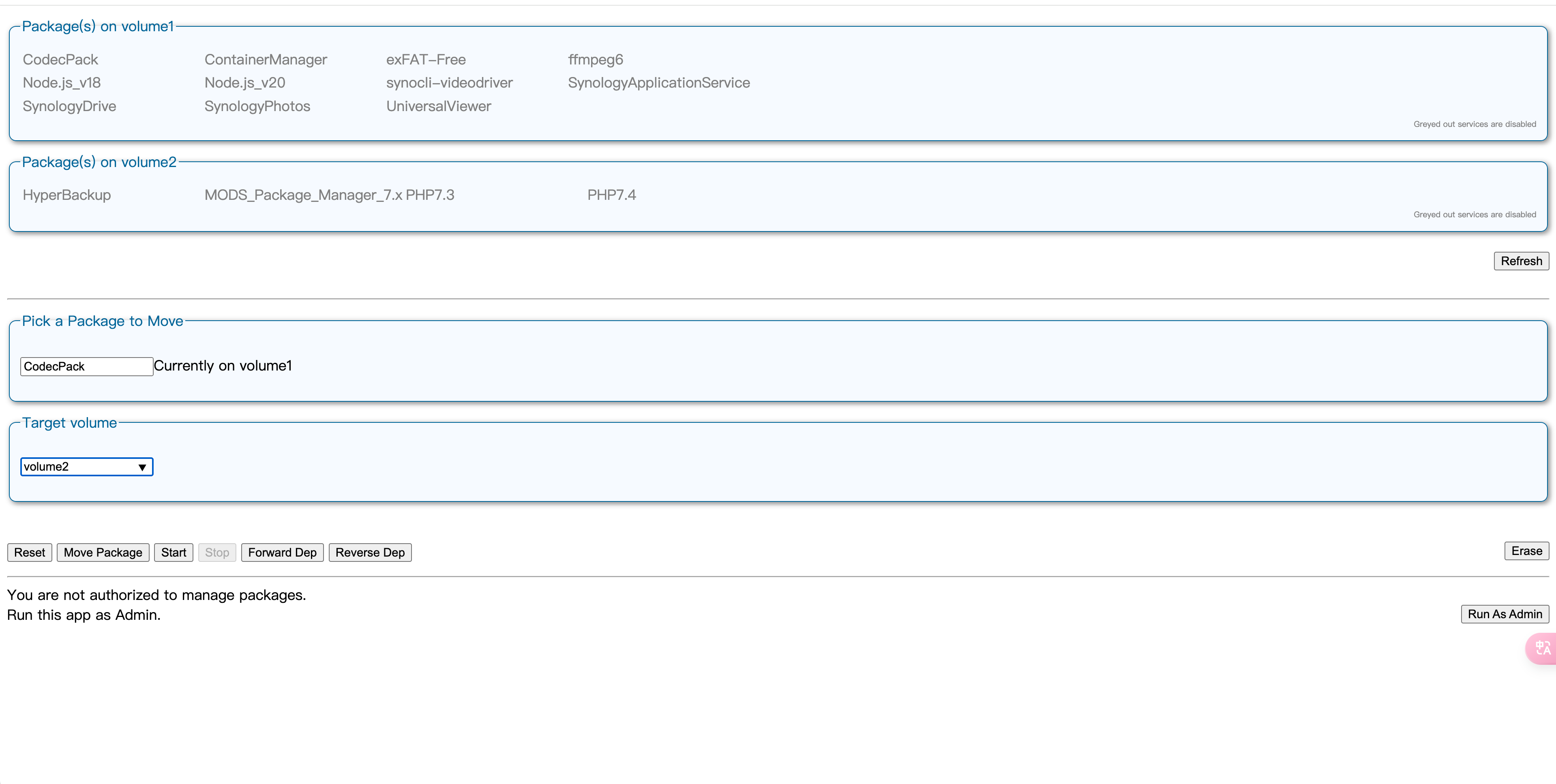Select Node.js_v18 in package list
The width and height of the screenshot is (1556, 784).
point(62,83)
